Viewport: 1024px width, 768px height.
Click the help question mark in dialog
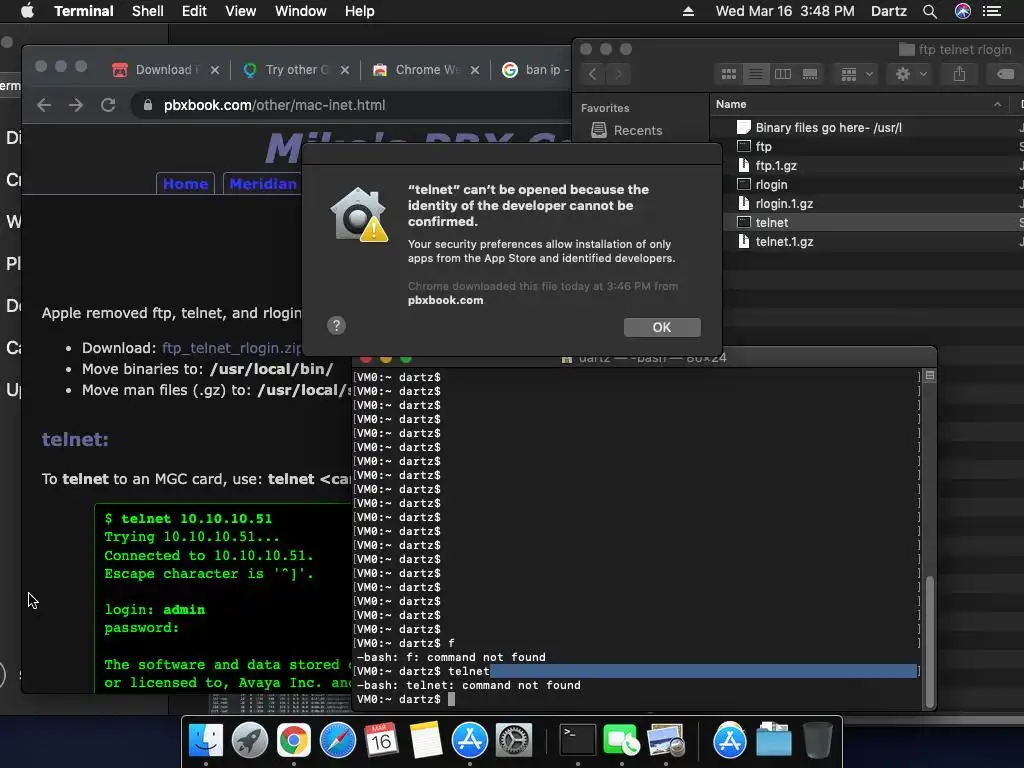click(336, 325)
